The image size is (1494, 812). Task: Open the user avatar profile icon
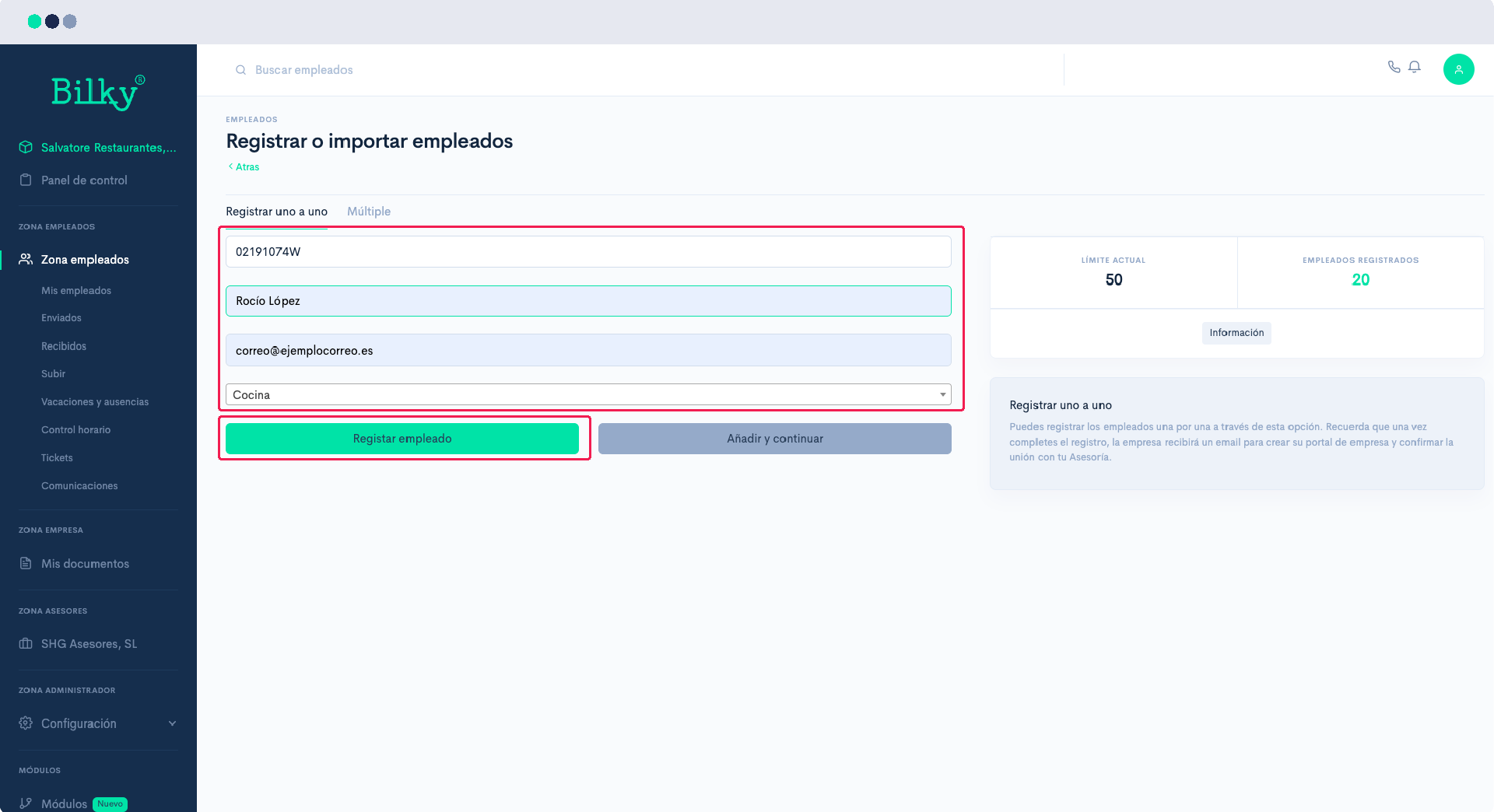point(1459,68)
